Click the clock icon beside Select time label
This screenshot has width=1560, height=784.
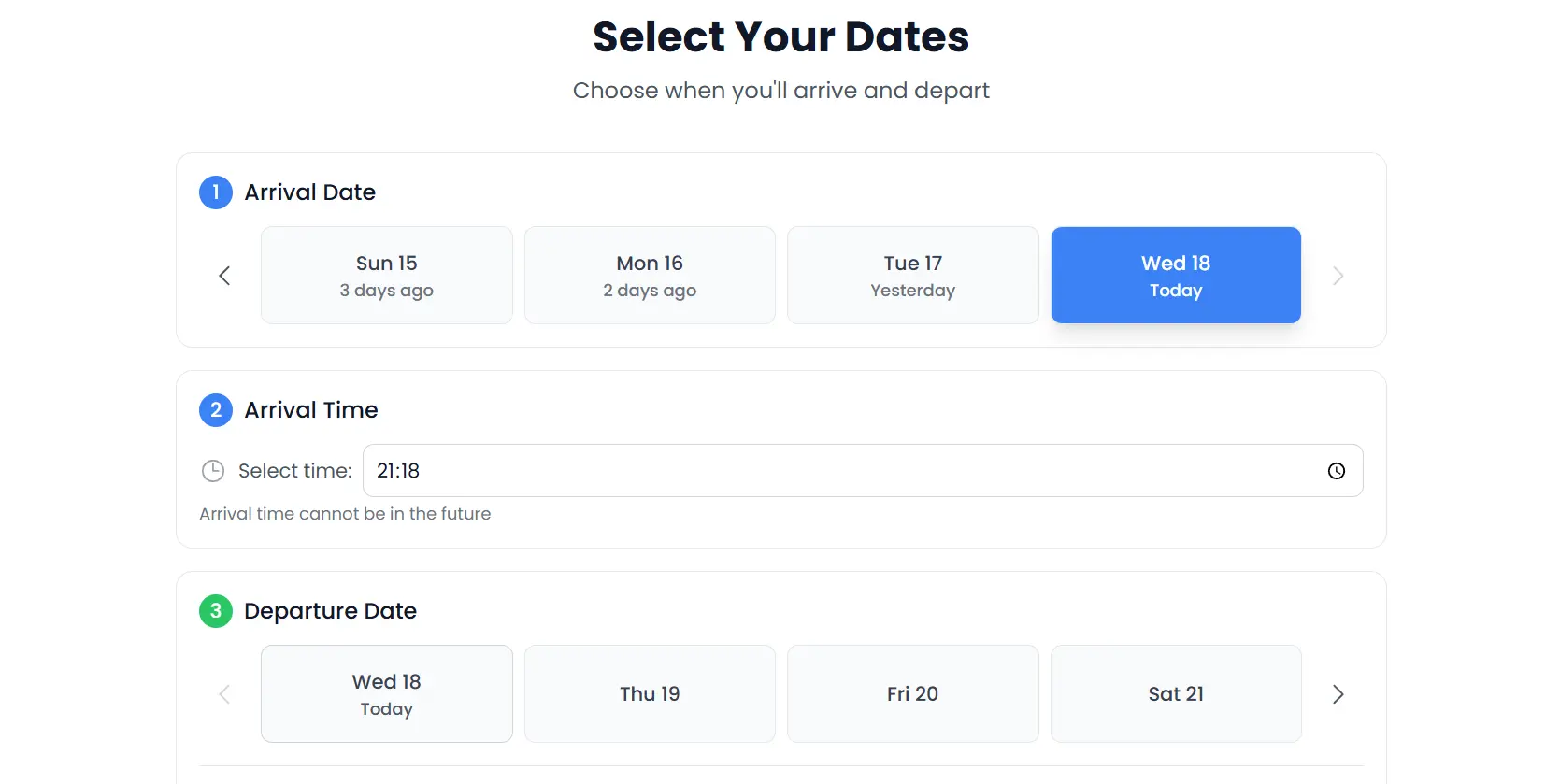(213, 471)
